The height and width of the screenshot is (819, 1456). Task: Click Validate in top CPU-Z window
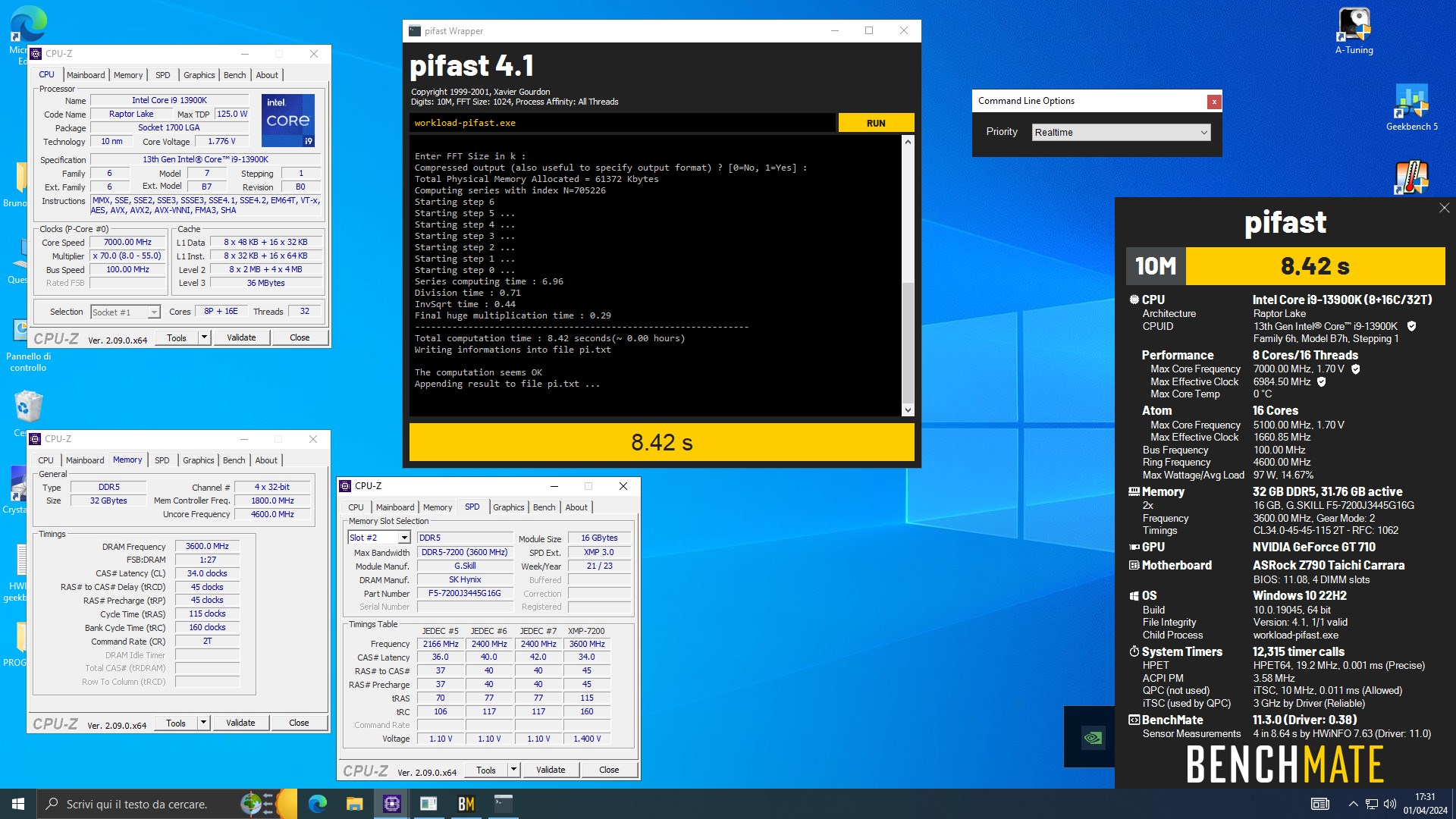pos(241,337)
